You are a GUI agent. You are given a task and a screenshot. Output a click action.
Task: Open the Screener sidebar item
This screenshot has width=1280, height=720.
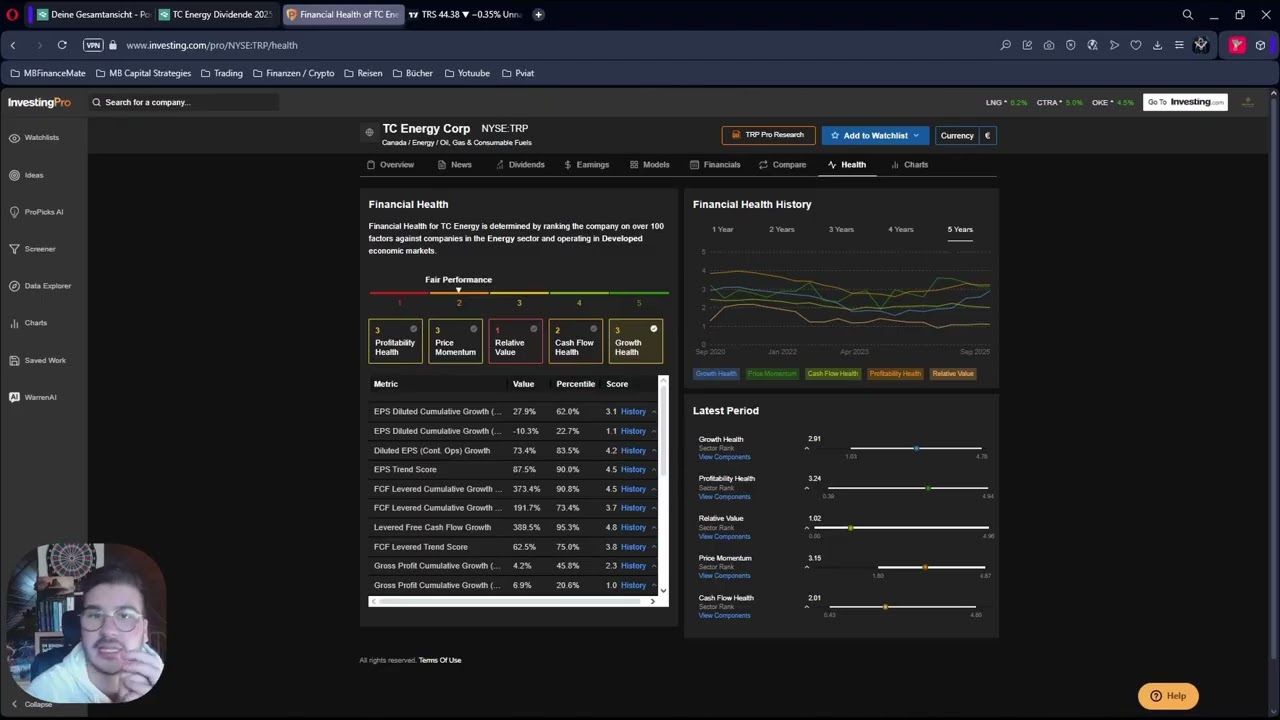(x=32, y=249)
